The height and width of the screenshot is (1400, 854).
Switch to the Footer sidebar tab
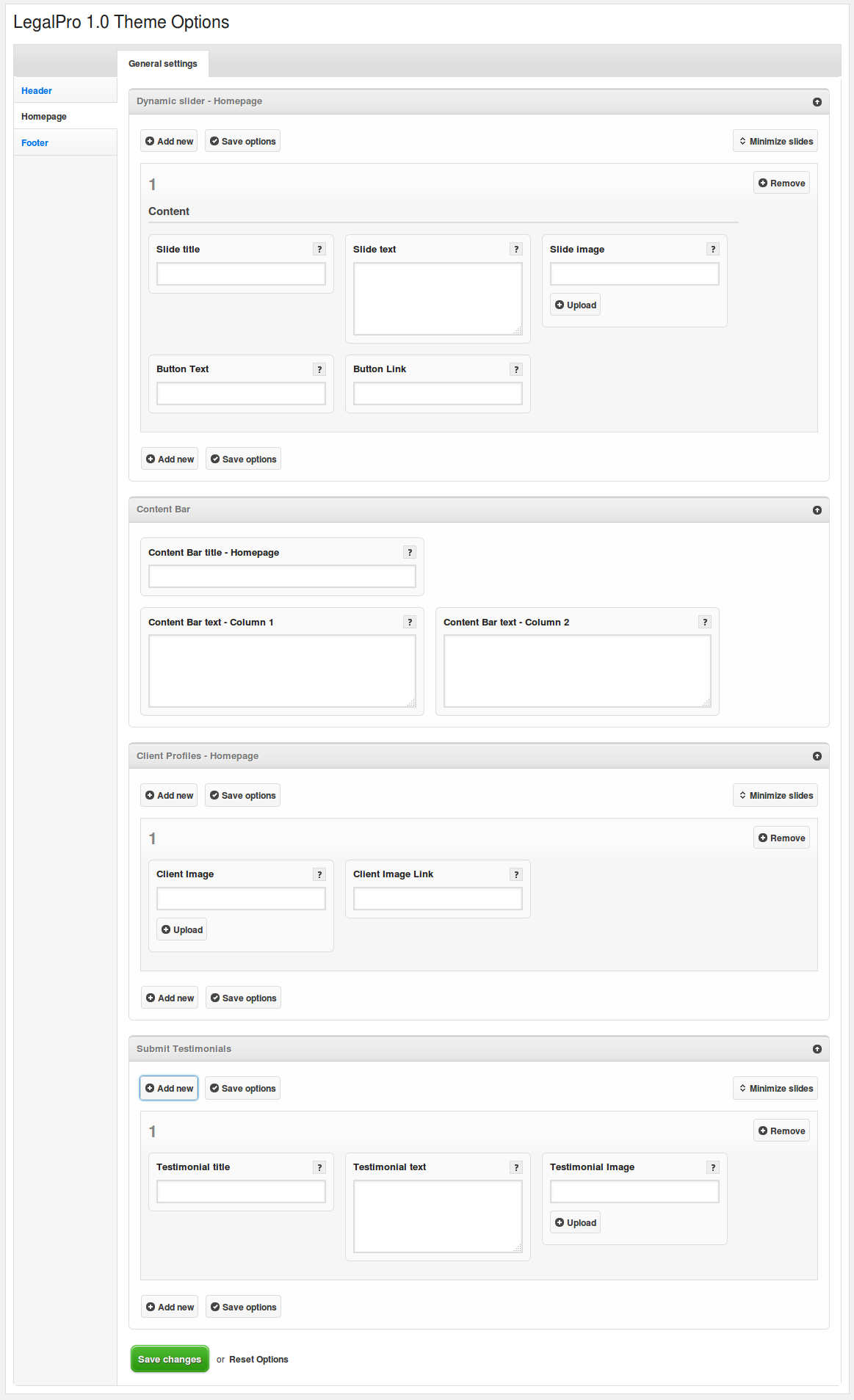[x=35, y=143]
